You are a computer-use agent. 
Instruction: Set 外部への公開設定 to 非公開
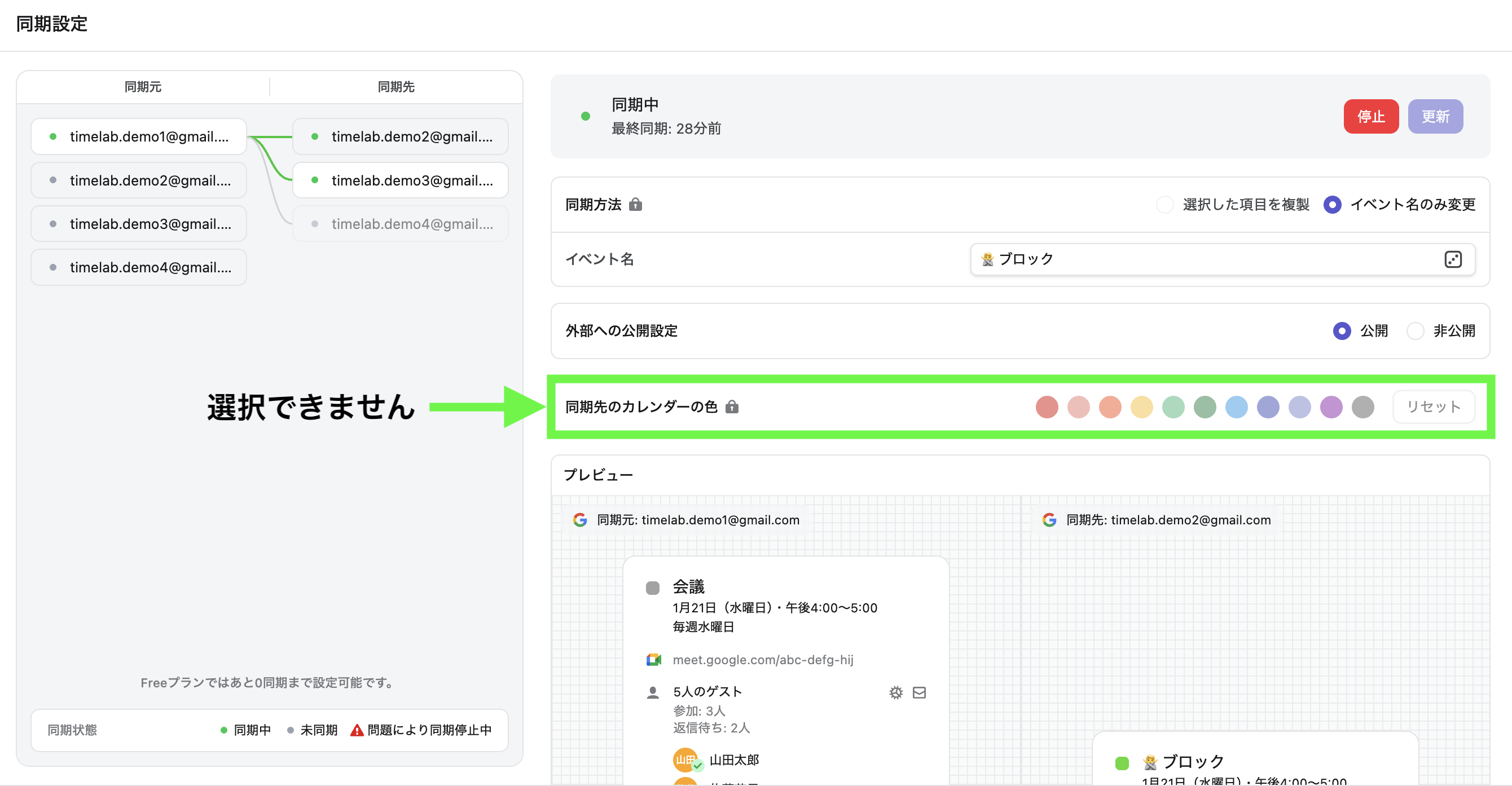(x=1415, y=331)
